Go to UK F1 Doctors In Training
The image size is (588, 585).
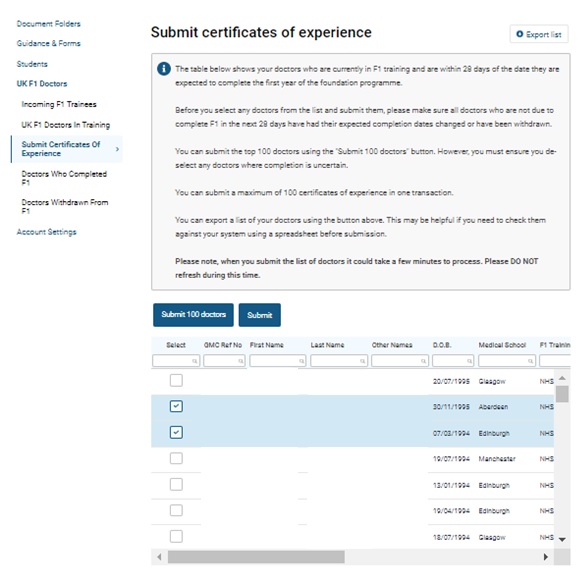click(x=66, y=125)
